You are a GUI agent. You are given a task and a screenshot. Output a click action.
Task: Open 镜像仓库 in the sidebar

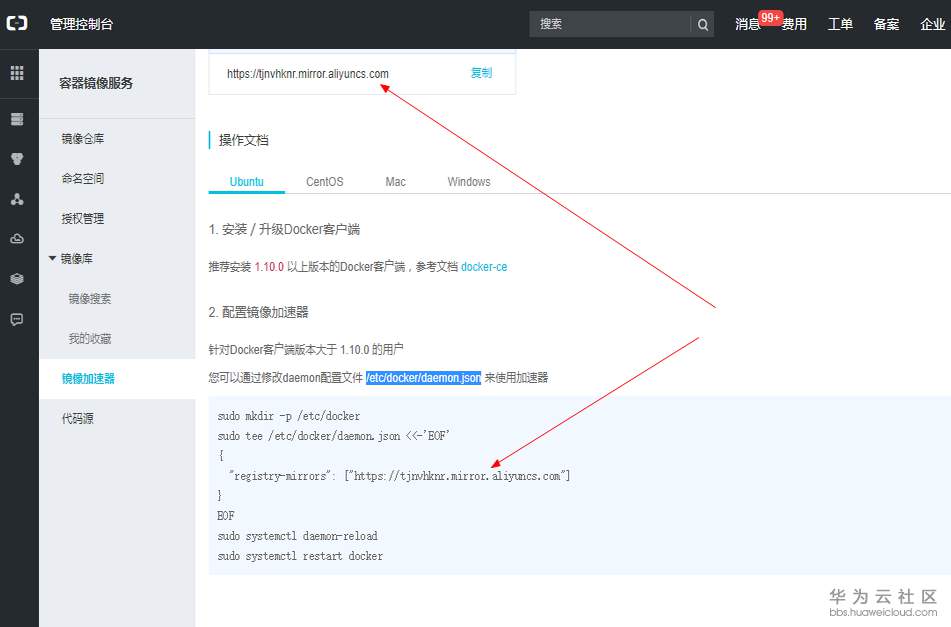[x=82, y=138]
